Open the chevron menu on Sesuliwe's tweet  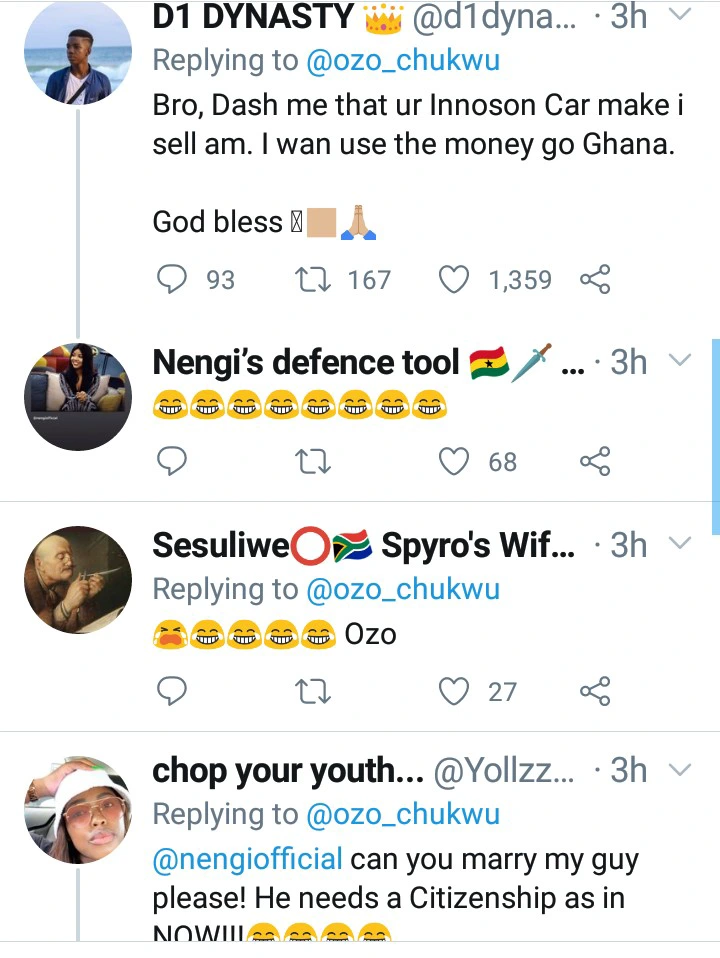pyautogui.click(x=680, y=544)
